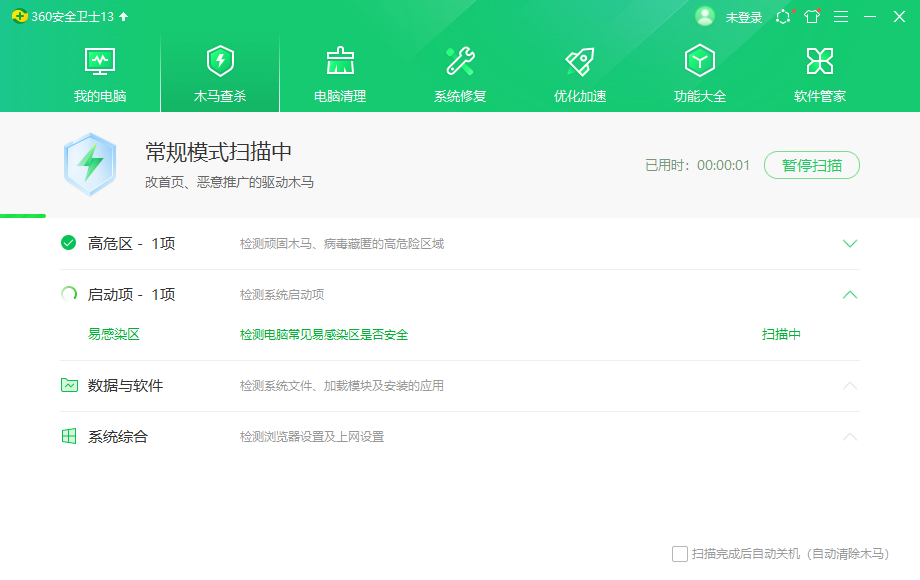Open 功能大全 cube icon
The image size is (920, 580).
point(700,62)
